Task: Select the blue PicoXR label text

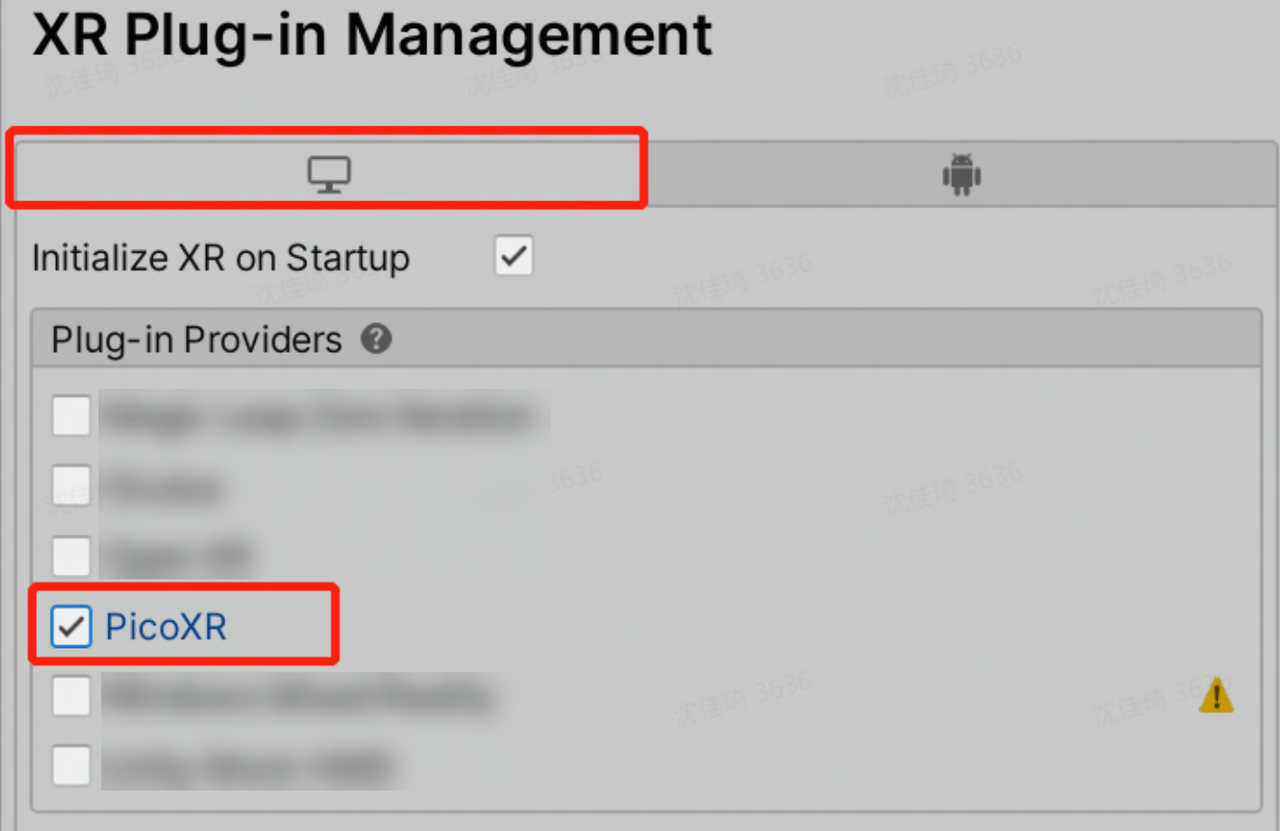Action: (x=166, y=627)
